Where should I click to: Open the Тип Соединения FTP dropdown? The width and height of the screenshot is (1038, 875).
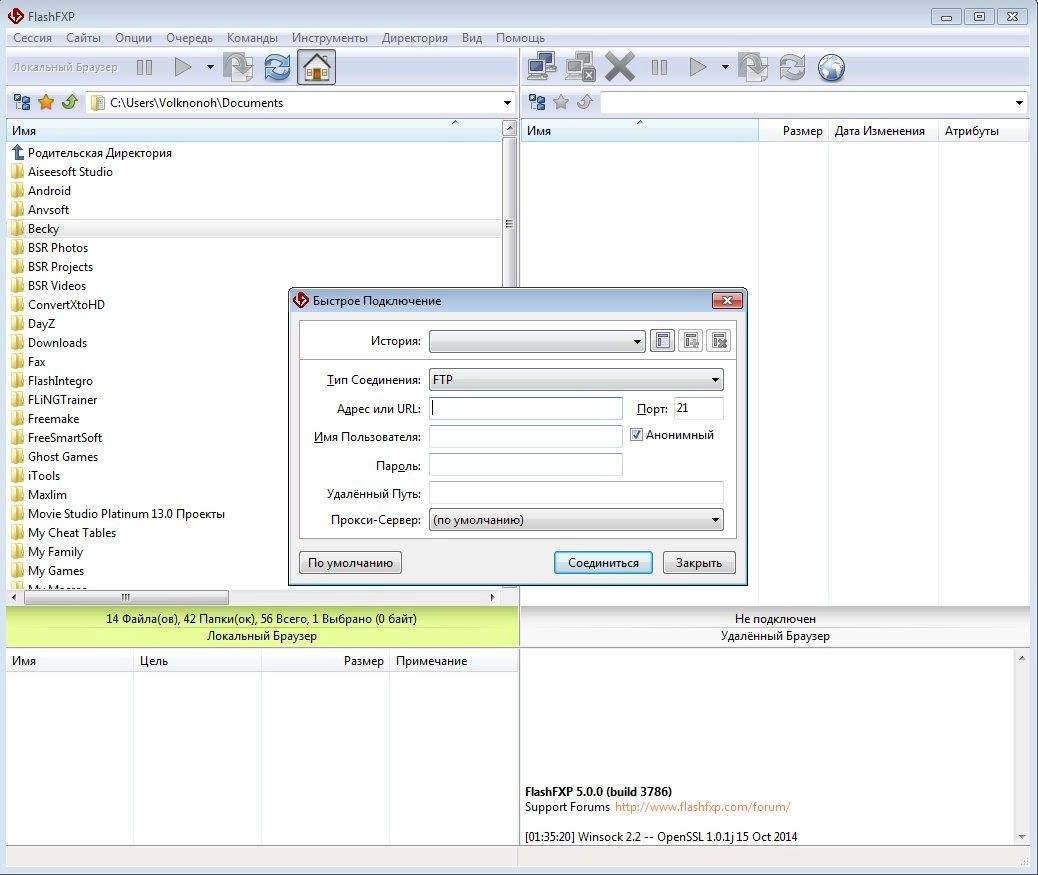(576, 380)
